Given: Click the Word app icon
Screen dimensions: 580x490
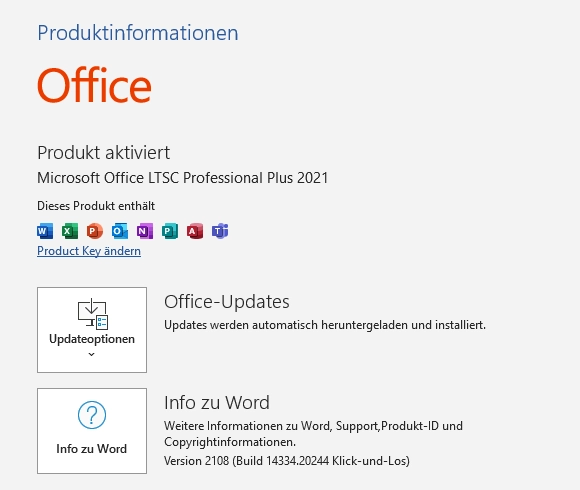Looking at the screenshot, I should click(45, 231).
